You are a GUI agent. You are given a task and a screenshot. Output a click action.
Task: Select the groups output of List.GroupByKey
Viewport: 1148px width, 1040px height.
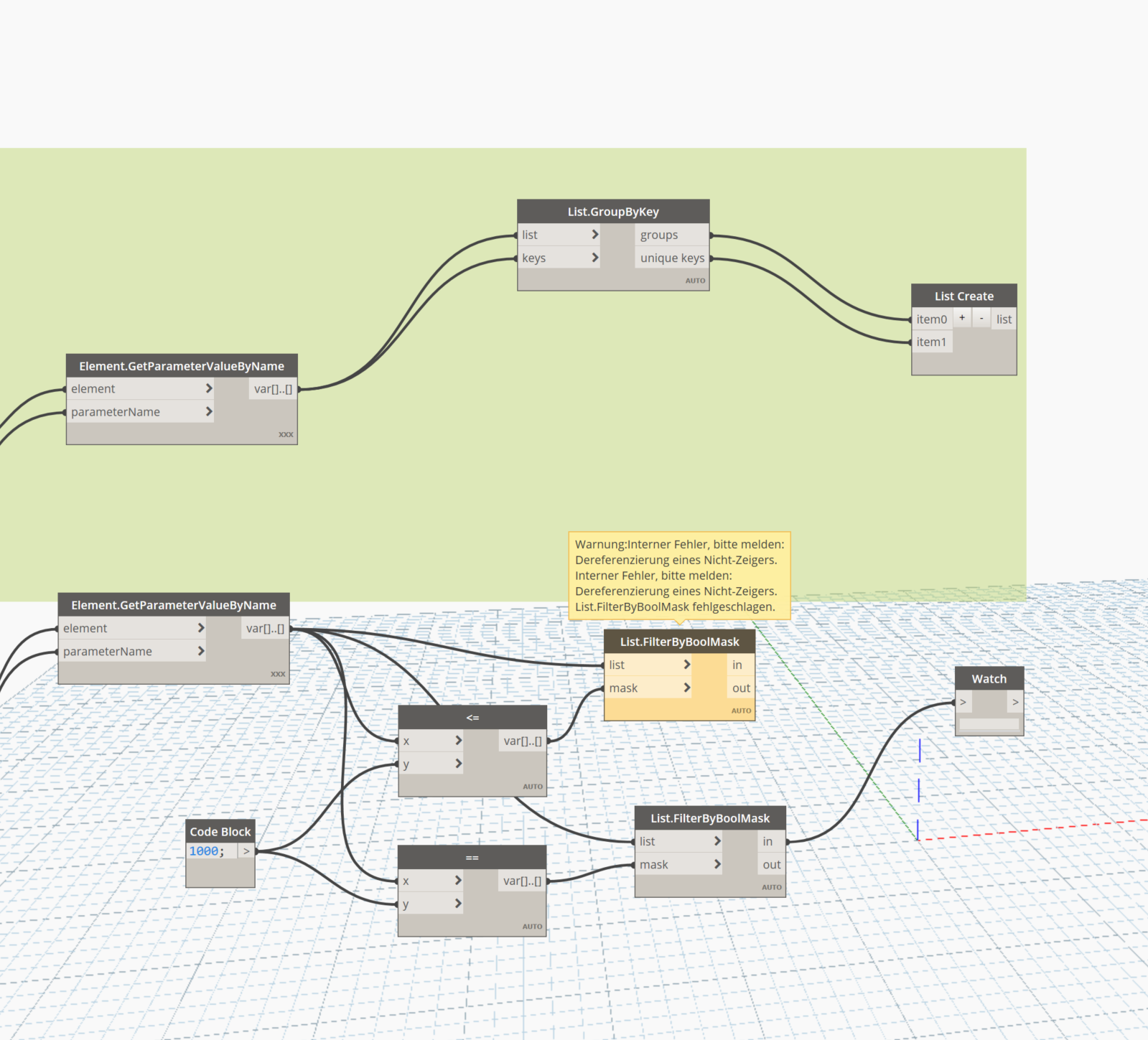(x=671, y=235)
